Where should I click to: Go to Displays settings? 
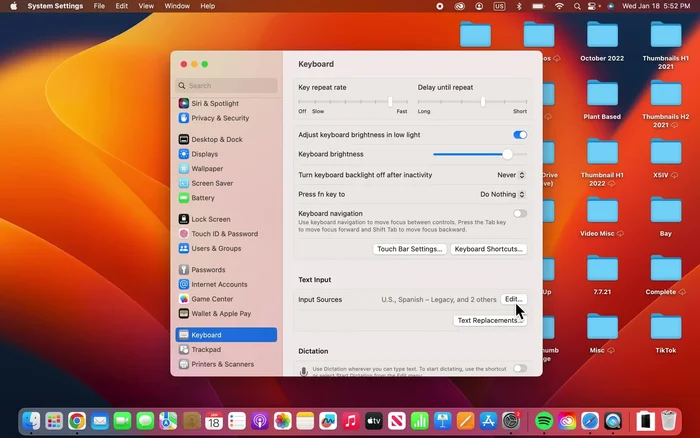point(204,154)
